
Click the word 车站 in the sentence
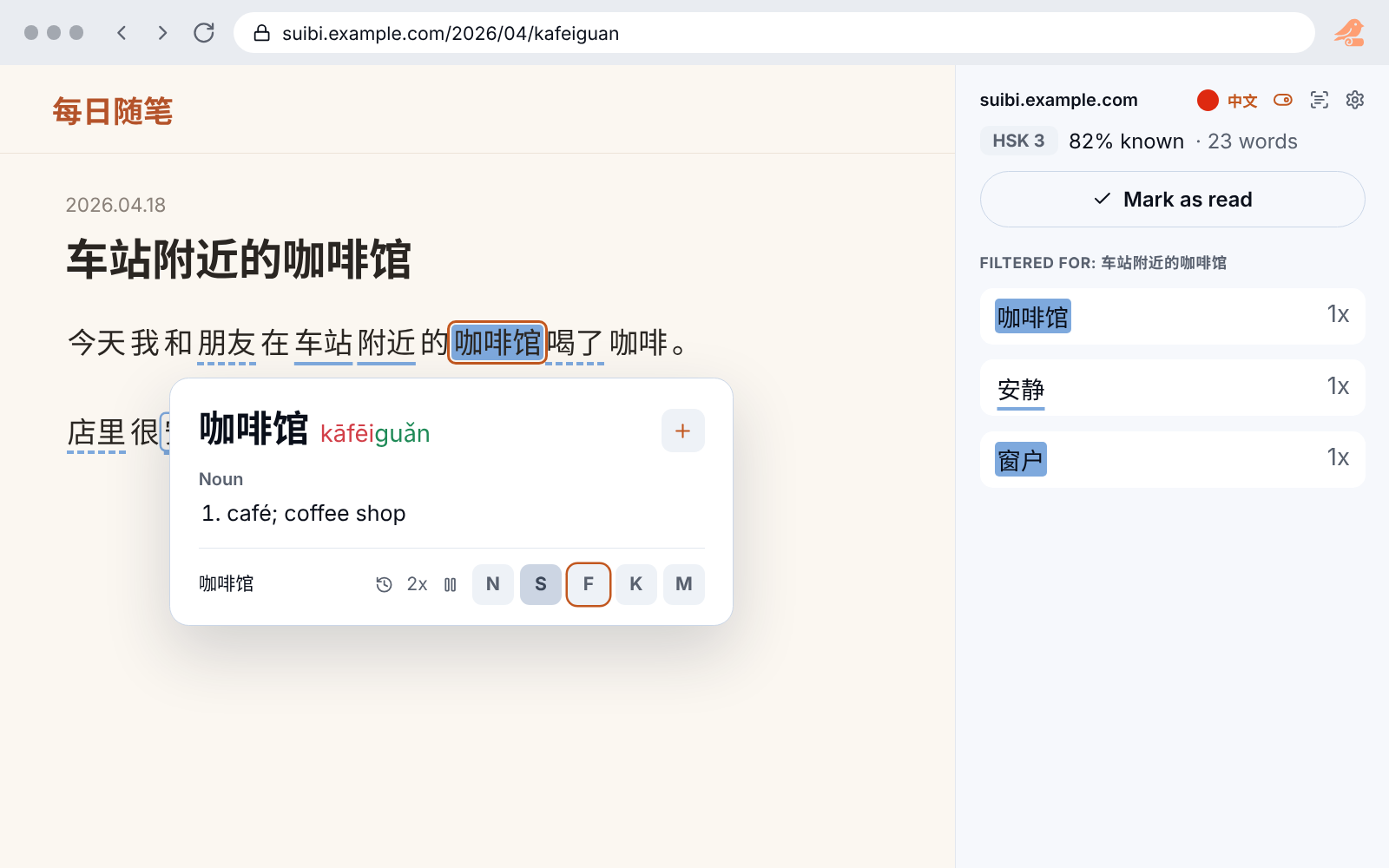323,343
